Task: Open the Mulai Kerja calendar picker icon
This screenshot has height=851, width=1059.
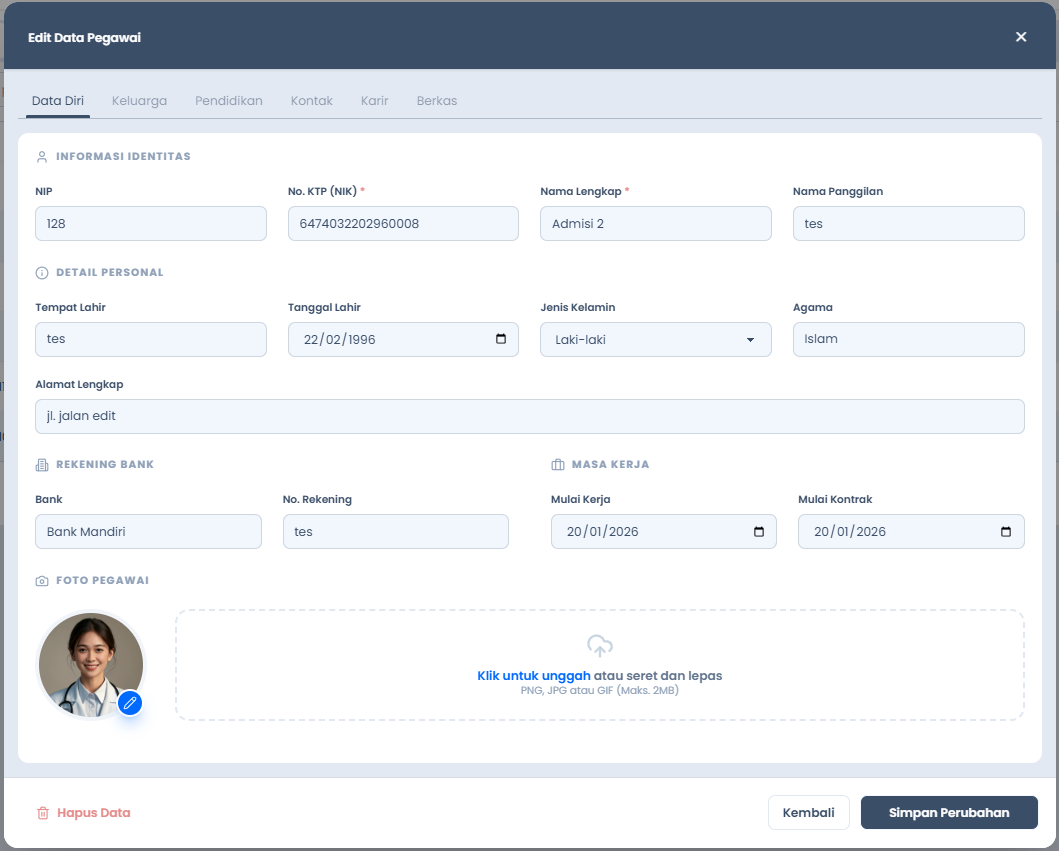Action: click(759, 532)
